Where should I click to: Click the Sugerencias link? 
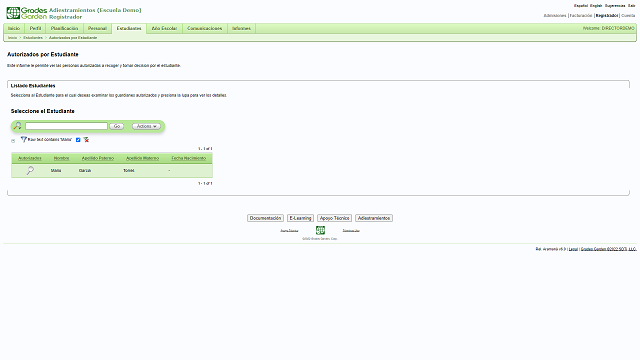615,6
